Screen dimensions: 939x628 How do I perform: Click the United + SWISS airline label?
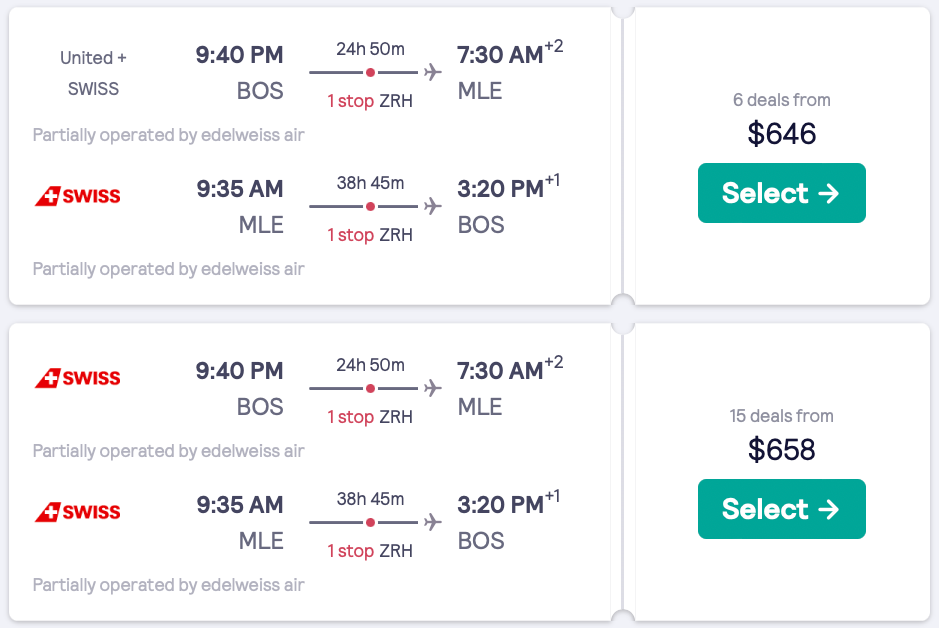(x=93, y=73)
